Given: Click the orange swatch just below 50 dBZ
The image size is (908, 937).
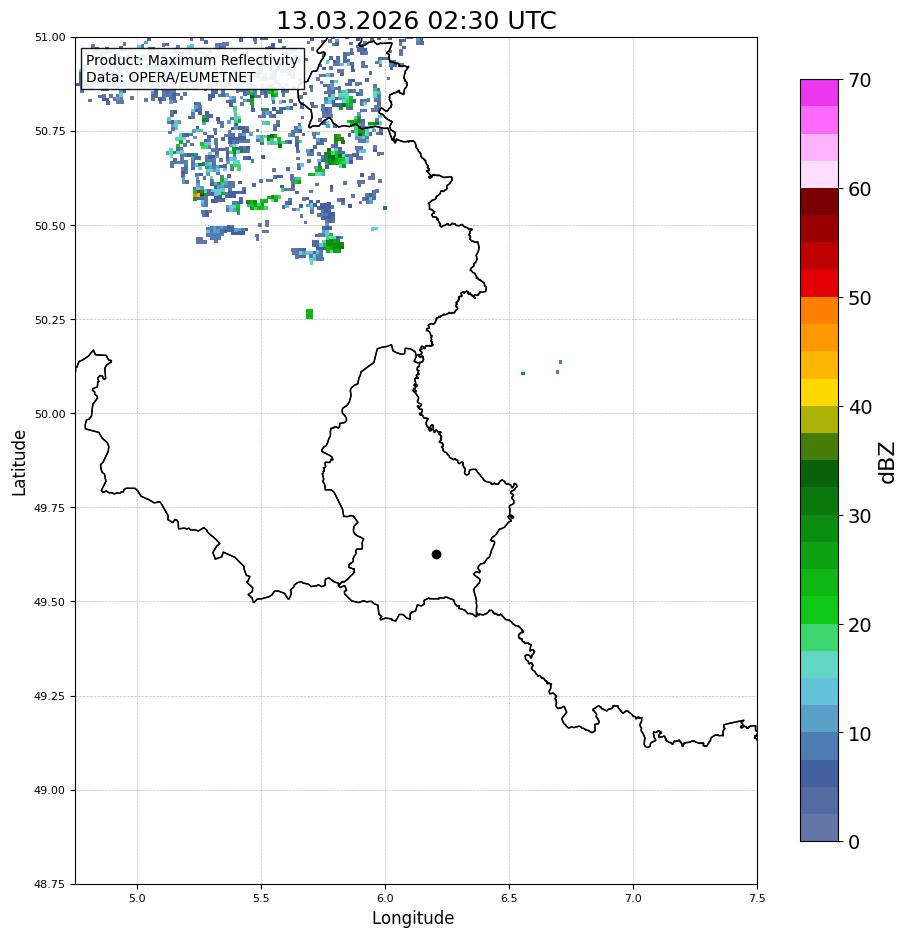Looking at the screenshot, I should pyautogui.click(x=820, y=311).
